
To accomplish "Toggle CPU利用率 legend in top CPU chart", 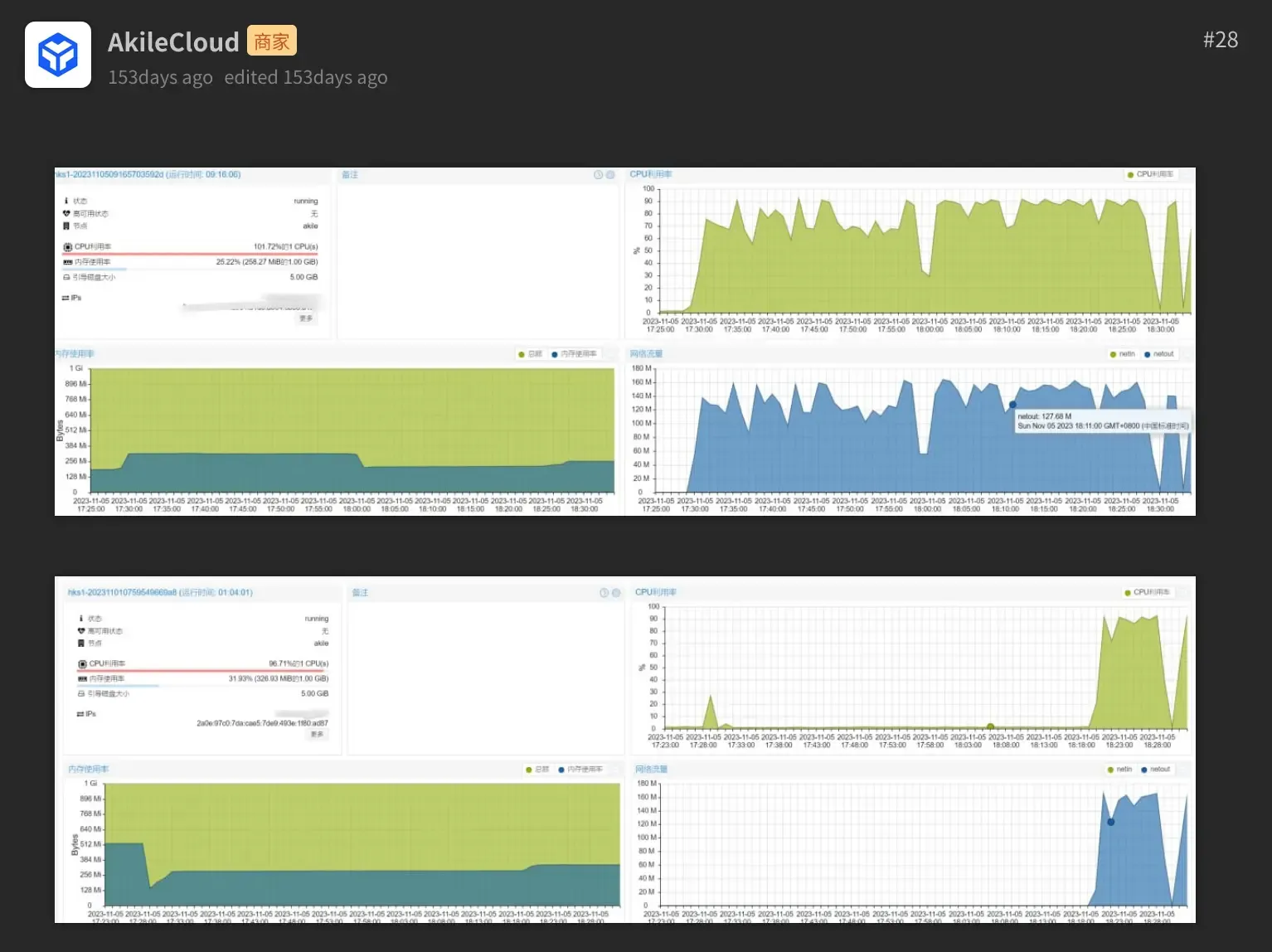I will (x=1149, y=175).
